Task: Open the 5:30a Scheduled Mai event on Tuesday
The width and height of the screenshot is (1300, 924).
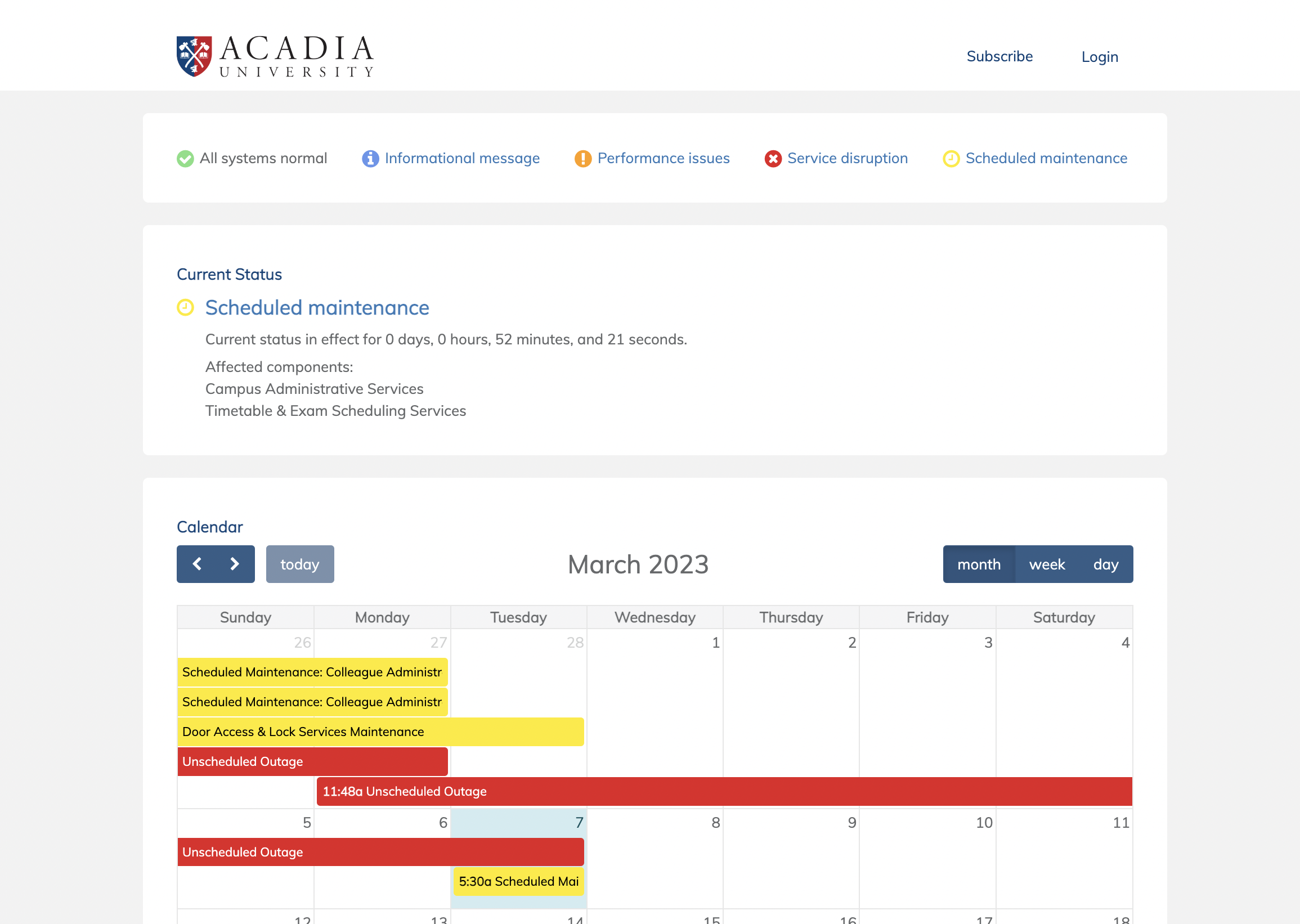Action: click(518, 881)
